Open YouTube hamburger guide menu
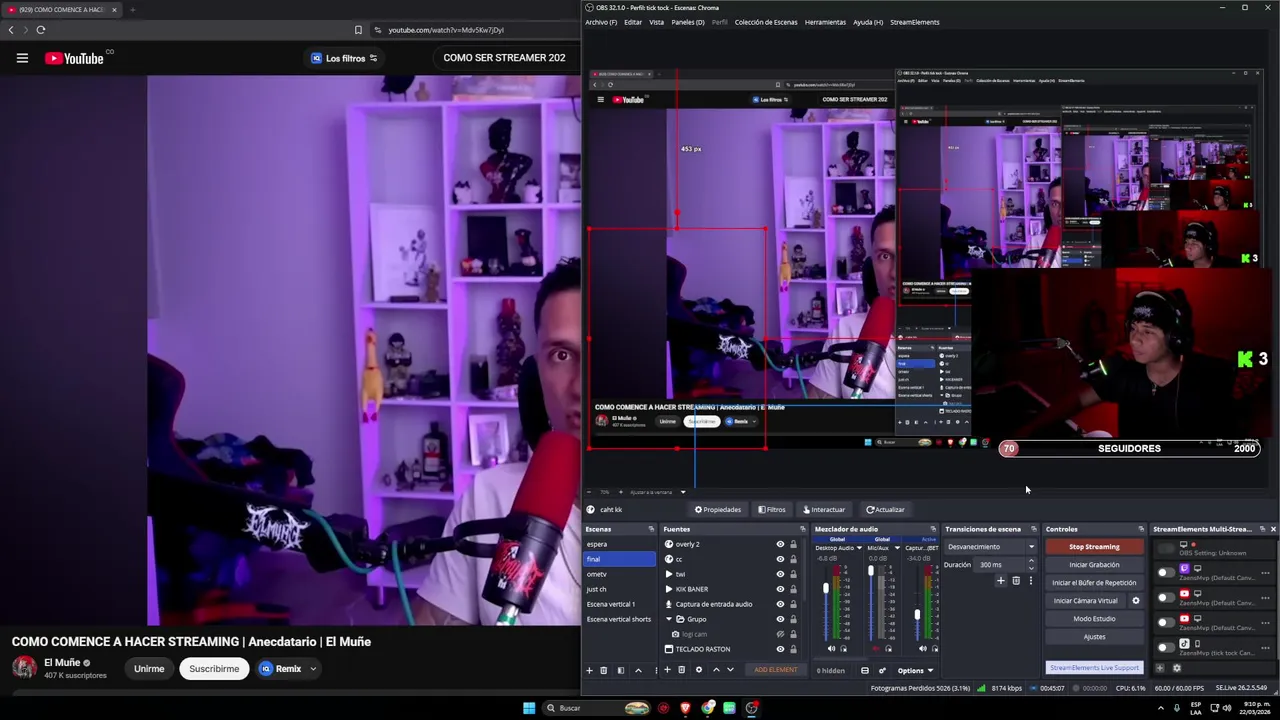The image size is (1280, 720). coord(22,58)
